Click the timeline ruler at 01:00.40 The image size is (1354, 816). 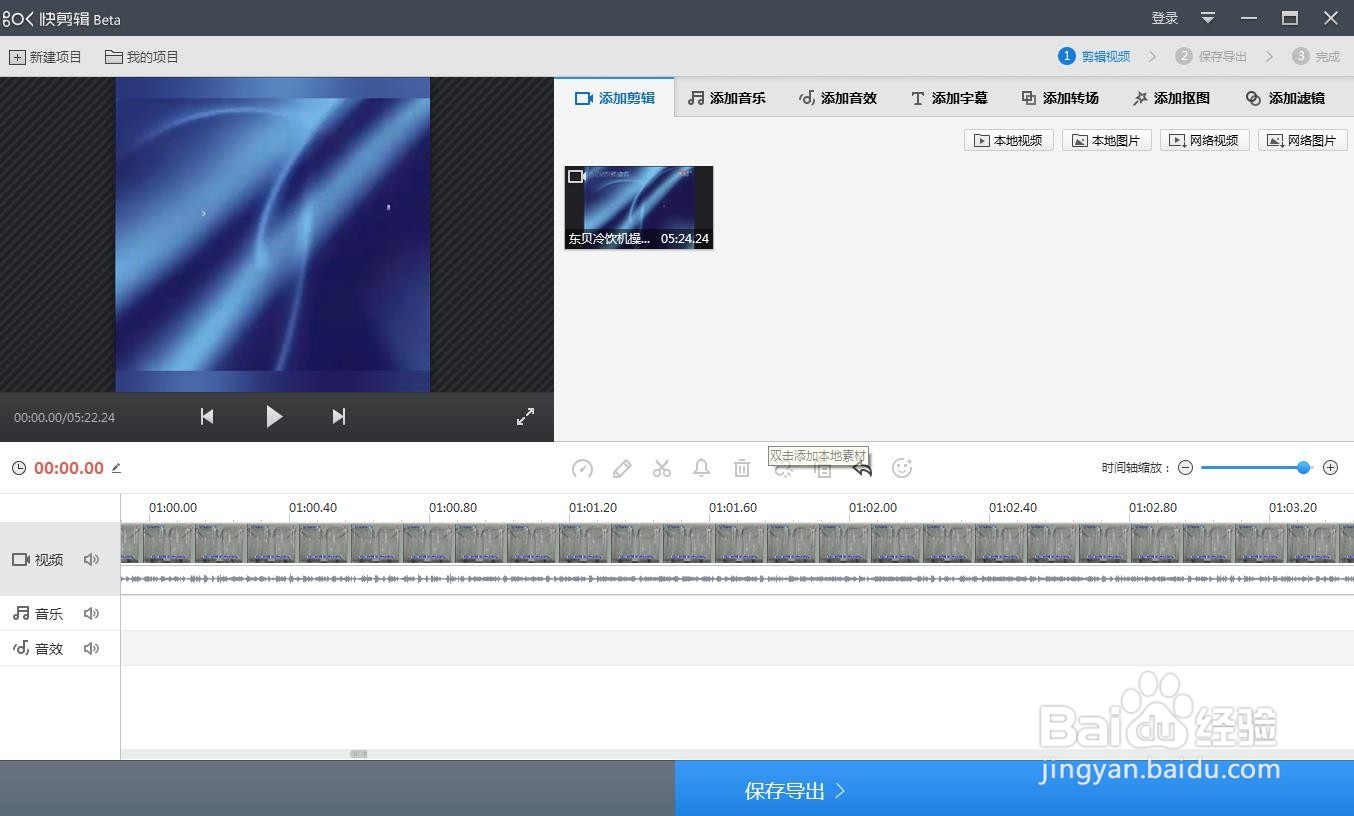click(x=313, y=508)
